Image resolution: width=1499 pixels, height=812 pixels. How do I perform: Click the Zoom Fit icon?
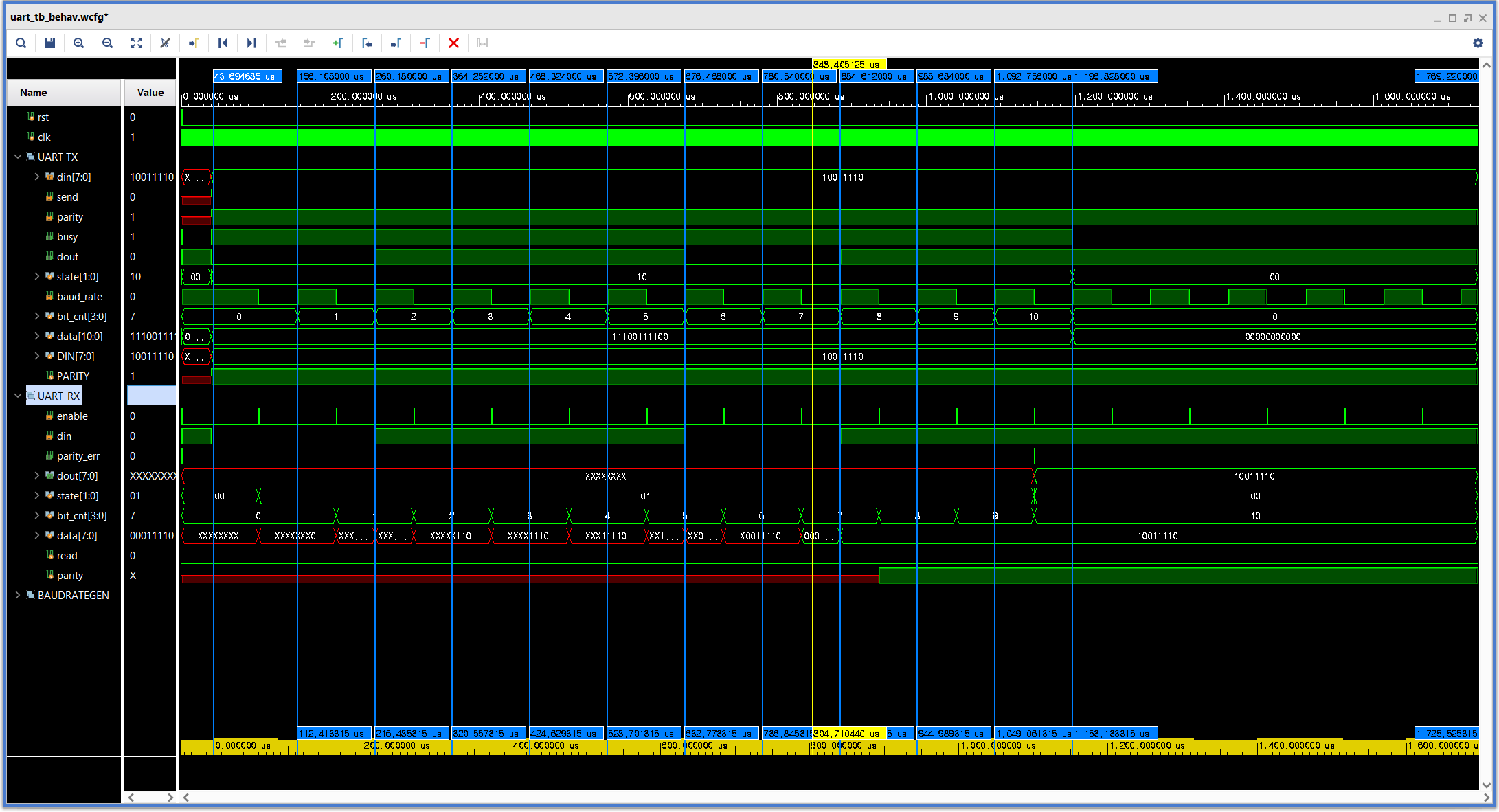tap(136, 43)
